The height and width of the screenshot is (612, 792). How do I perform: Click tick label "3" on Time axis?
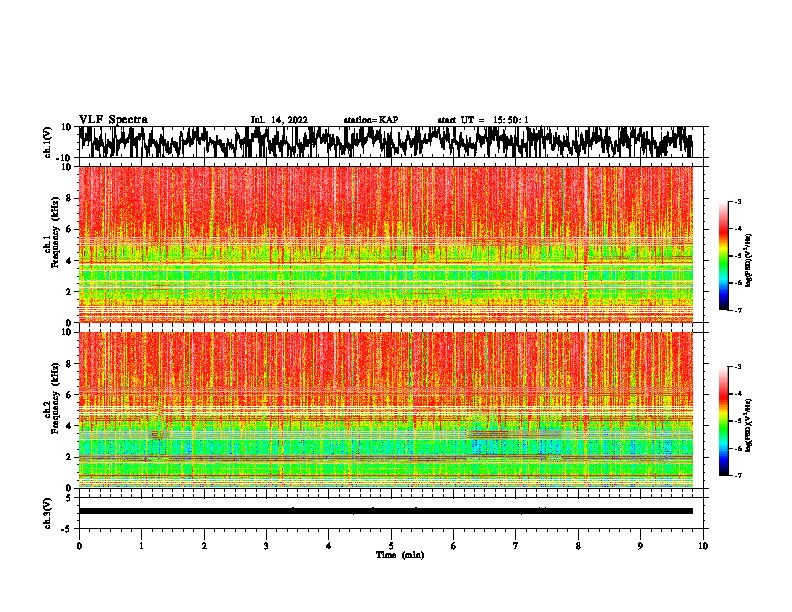click(x=266, y=546)
